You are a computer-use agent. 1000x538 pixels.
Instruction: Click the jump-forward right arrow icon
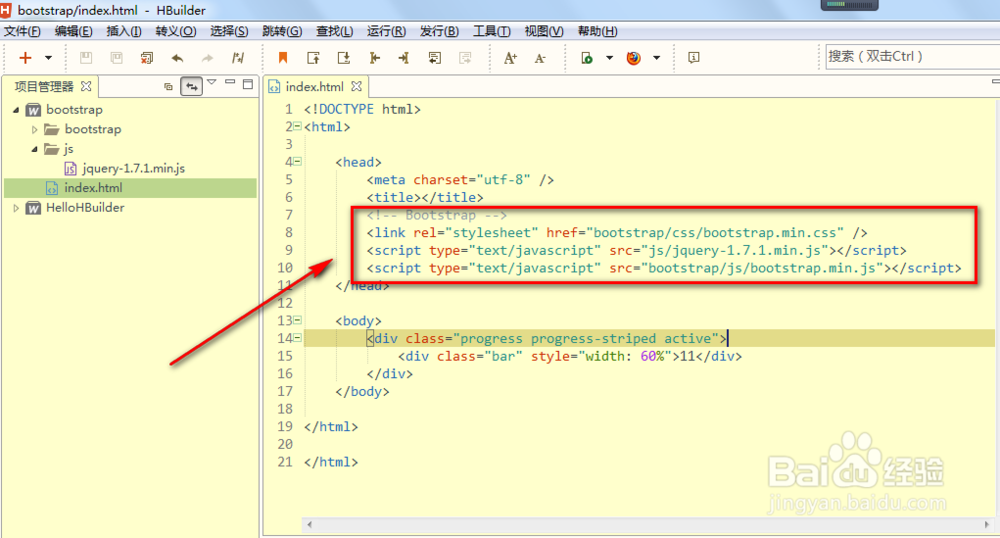pyautogui.click(x=404, y=58)
